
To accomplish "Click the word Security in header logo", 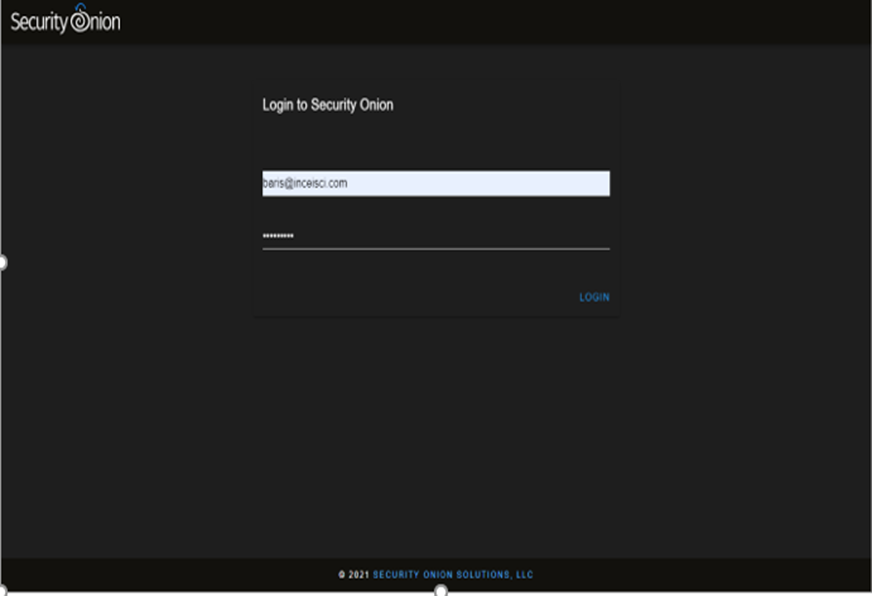I will [x=39, y=22].
